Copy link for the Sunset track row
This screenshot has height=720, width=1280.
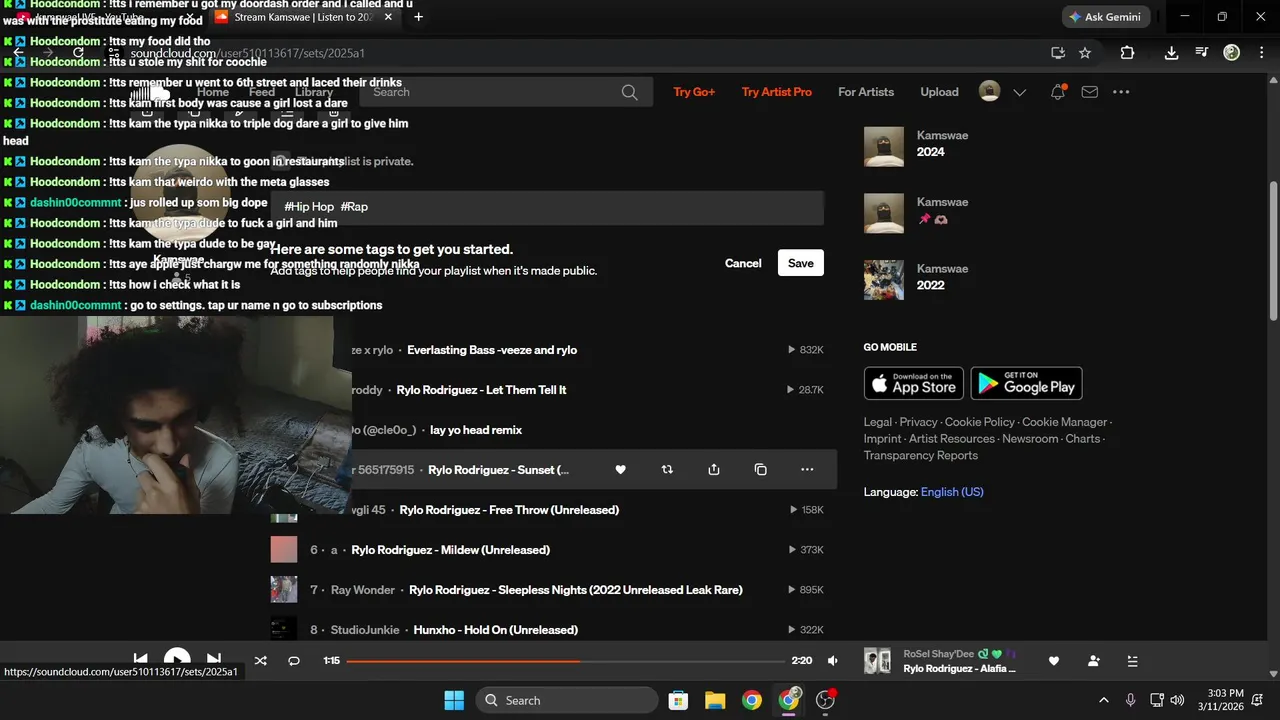point(760,470)
